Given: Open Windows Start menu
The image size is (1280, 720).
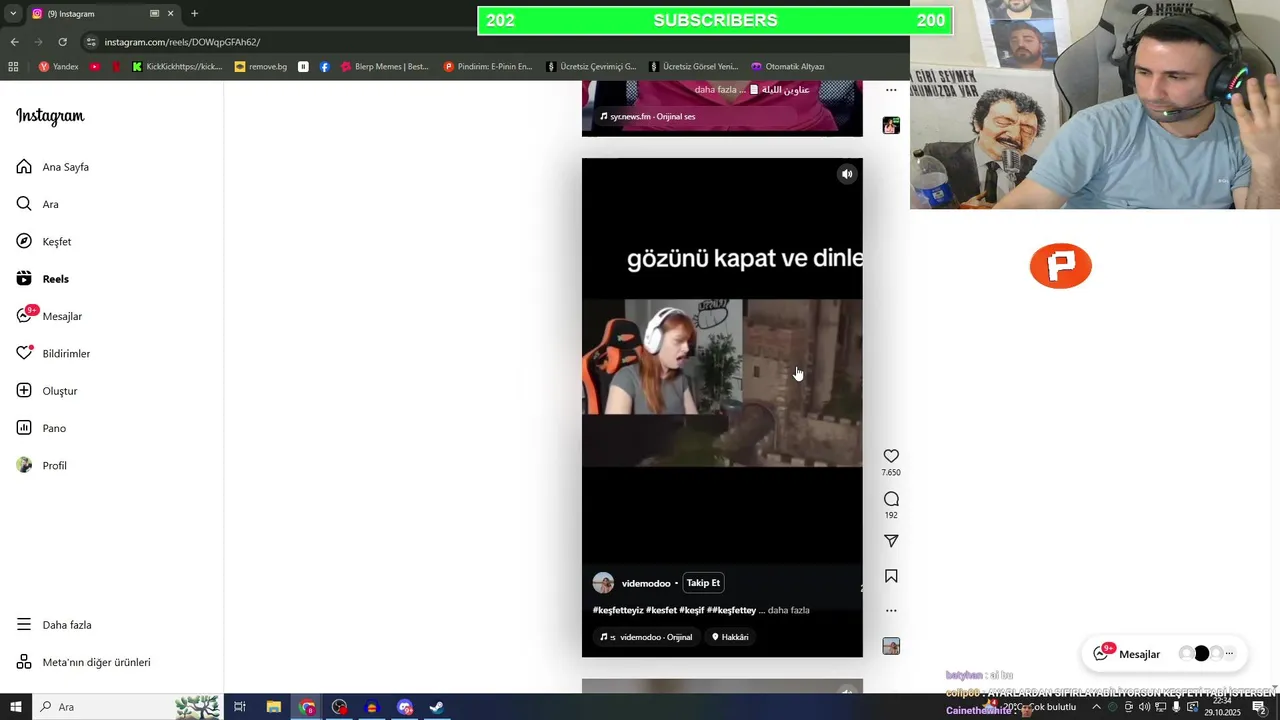Looking at the screenshot, I should [15, 707].
